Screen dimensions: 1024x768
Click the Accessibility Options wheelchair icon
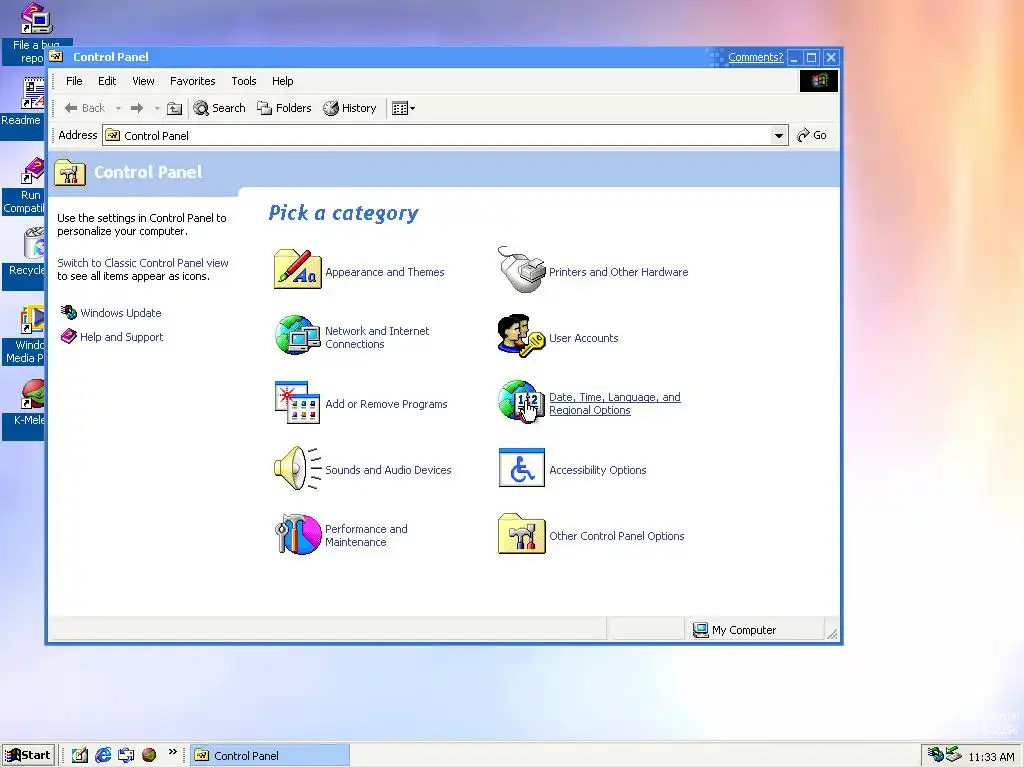521,468
